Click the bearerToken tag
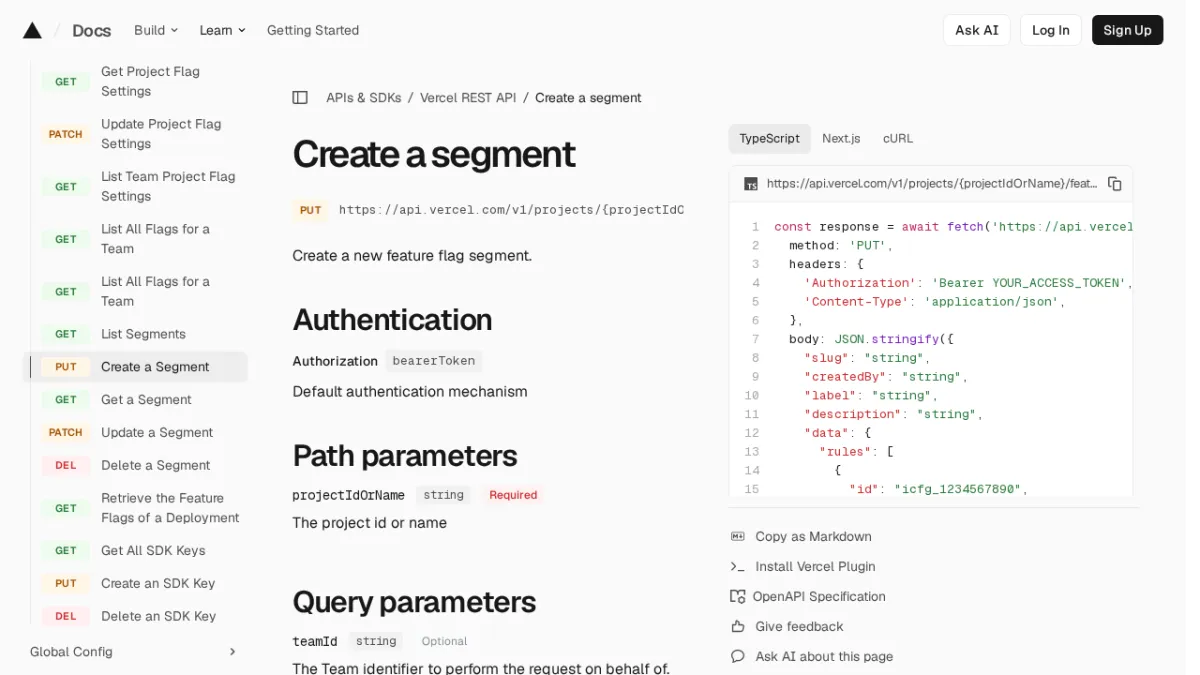 click(434, 361)
